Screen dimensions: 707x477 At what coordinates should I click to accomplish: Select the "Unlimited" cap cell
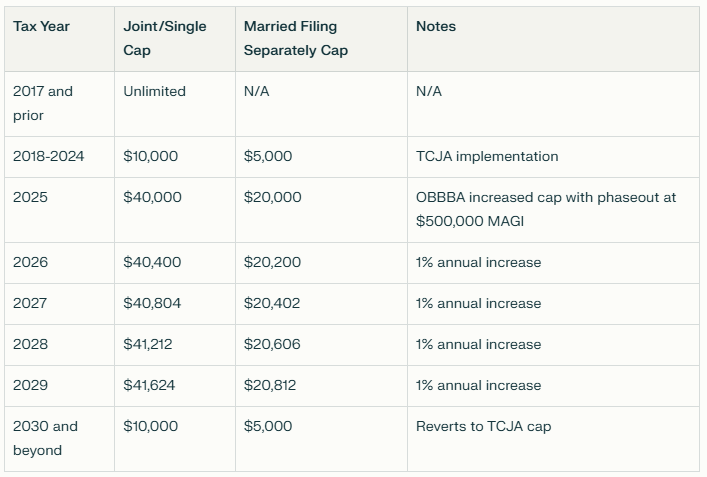tap(154, 91)
